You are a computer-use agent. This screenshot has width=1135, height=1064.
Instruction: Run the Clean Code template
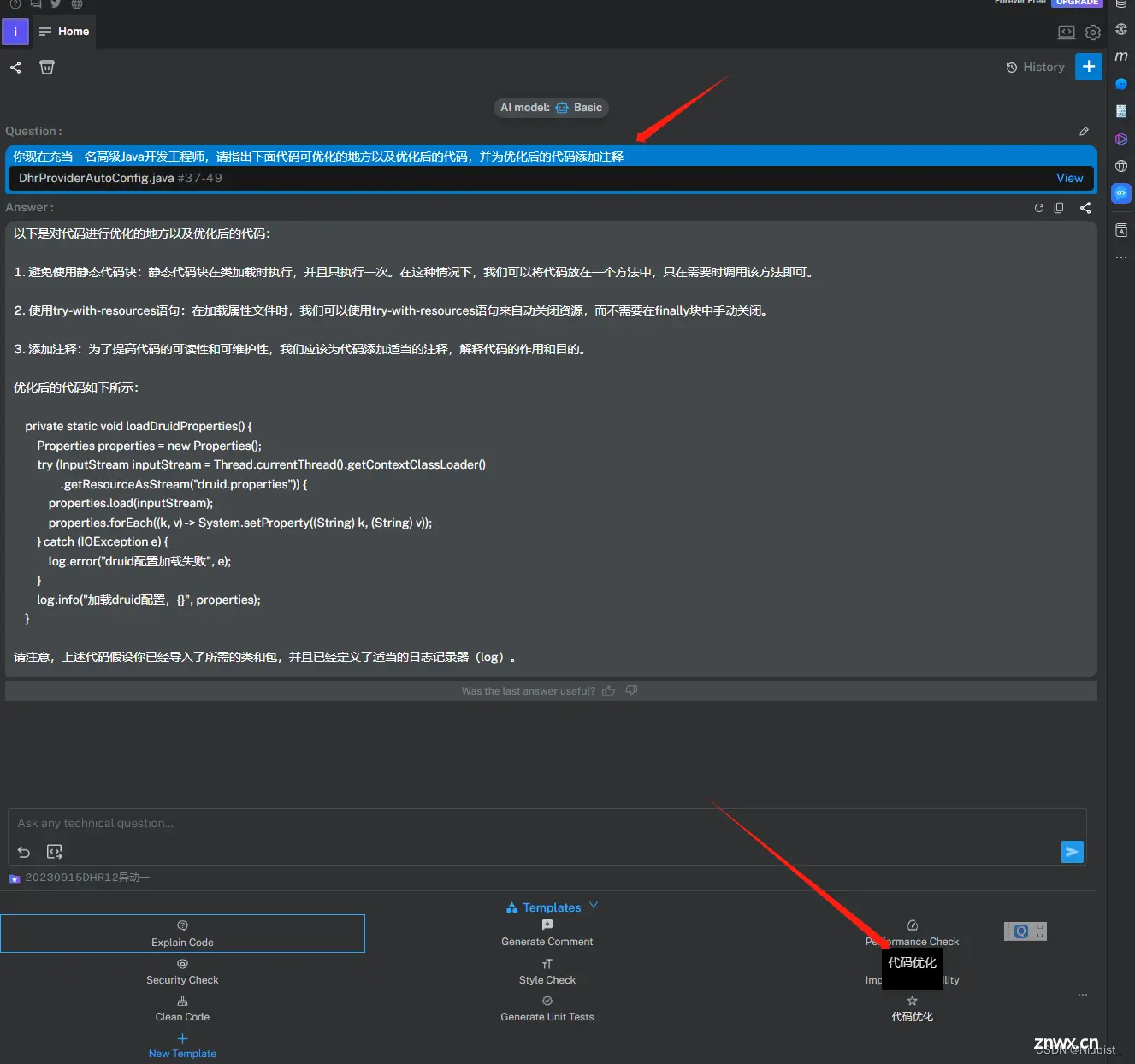point(182,1008)
